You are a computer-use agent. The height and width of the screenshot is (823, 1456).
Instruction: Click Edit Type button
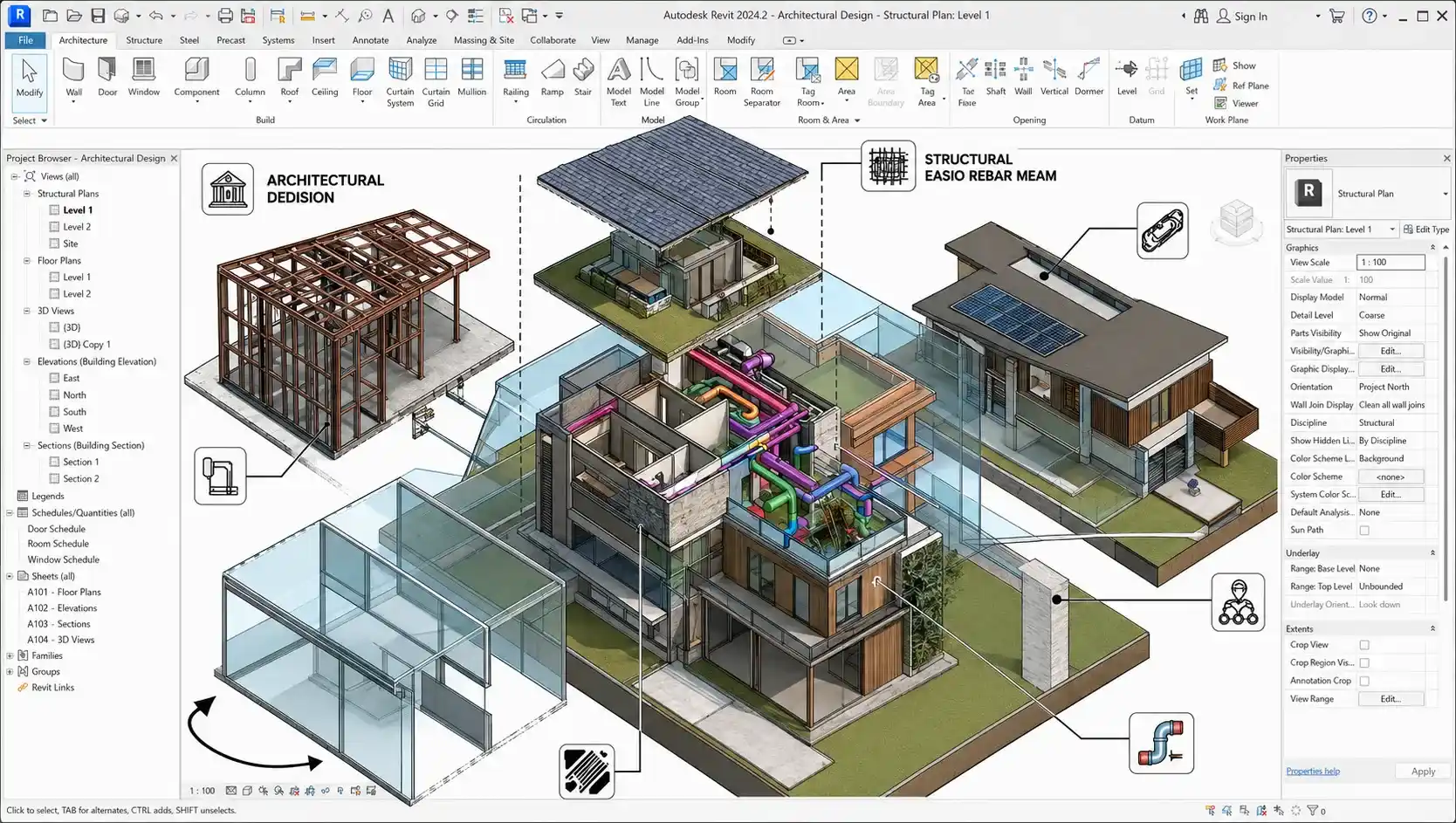pos(1426,230)
